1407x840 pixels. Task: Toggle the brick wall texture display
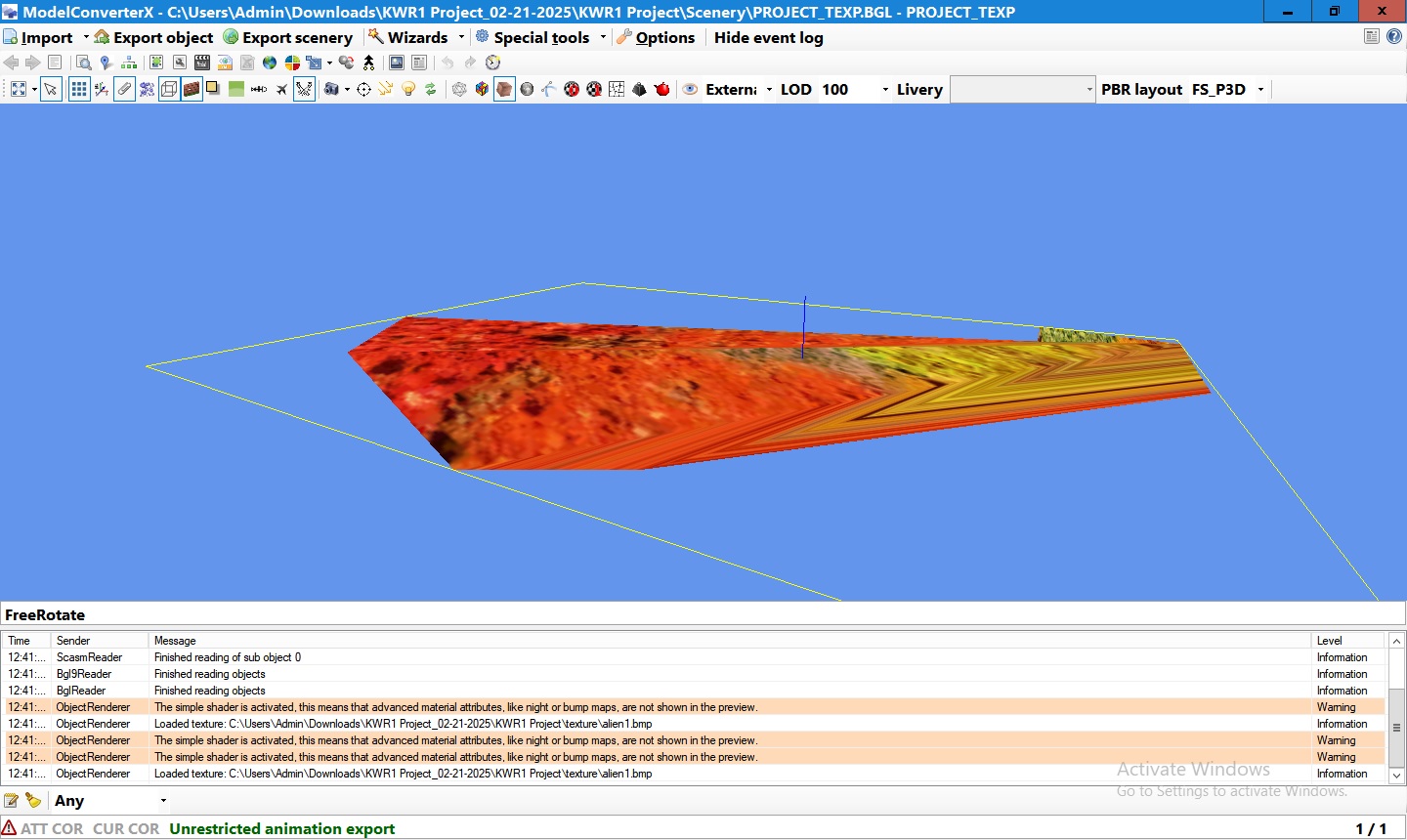192,89
